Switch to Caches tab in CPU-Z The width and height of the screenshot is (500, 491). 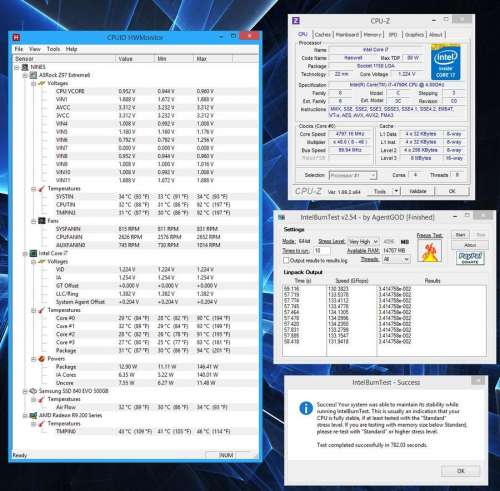click(x=322, y=35)
